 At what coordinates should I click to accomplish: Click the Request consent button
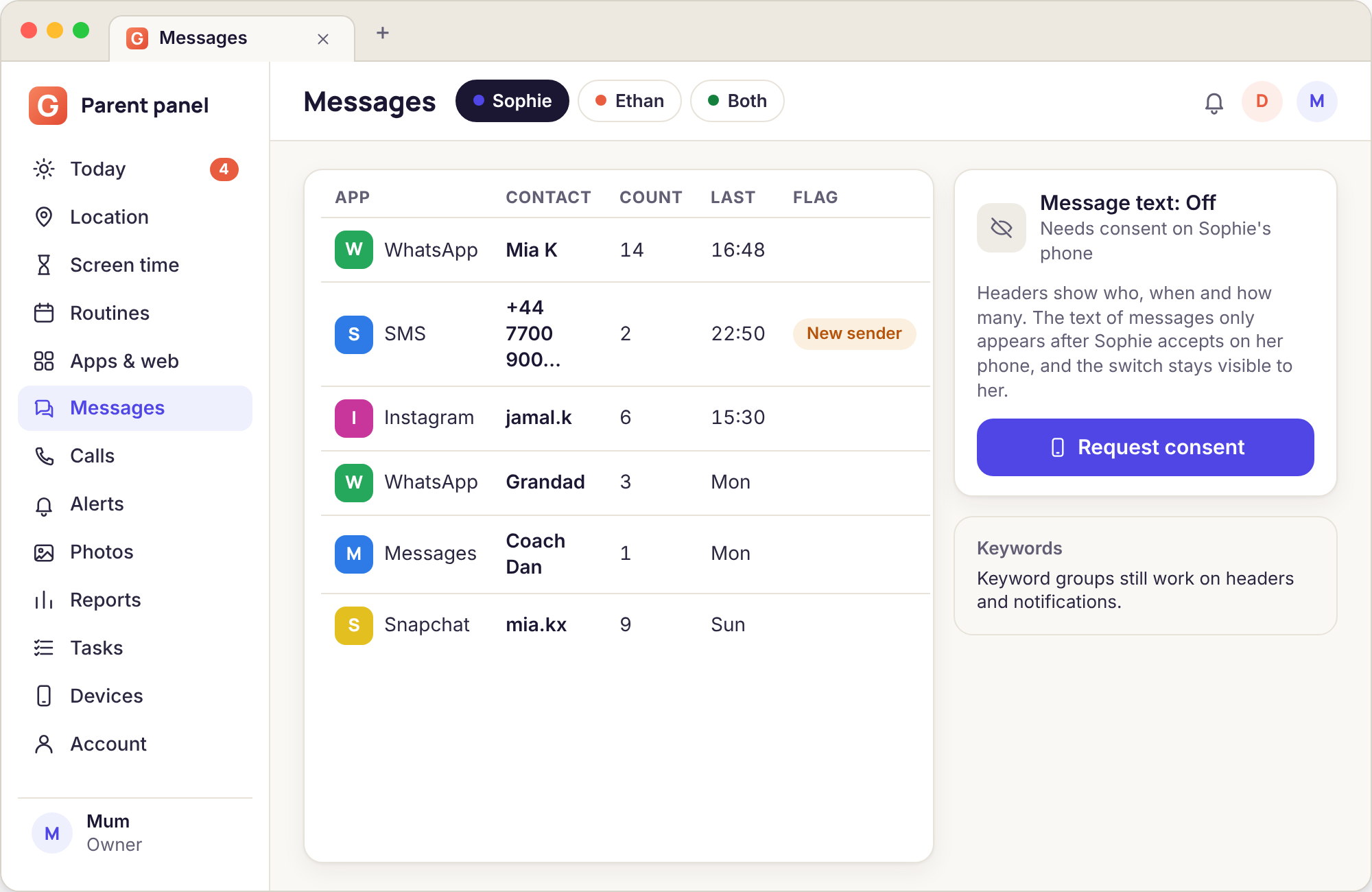1146,447
